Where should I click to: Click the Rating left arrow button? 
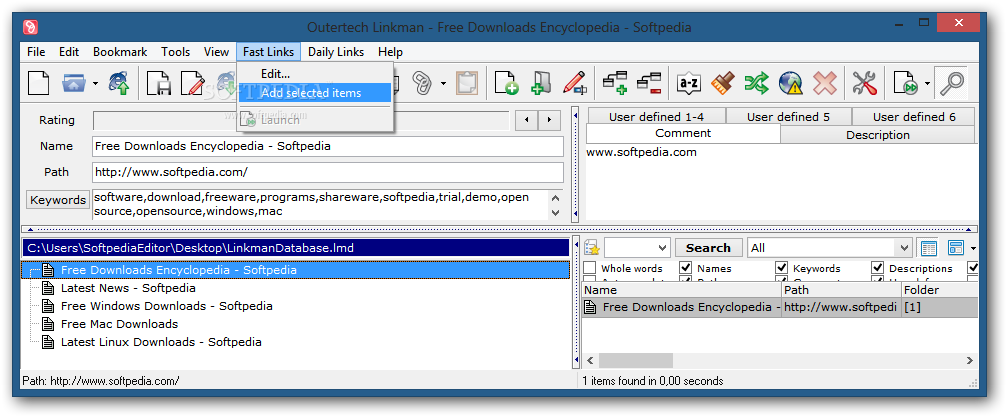pos(526,120)
